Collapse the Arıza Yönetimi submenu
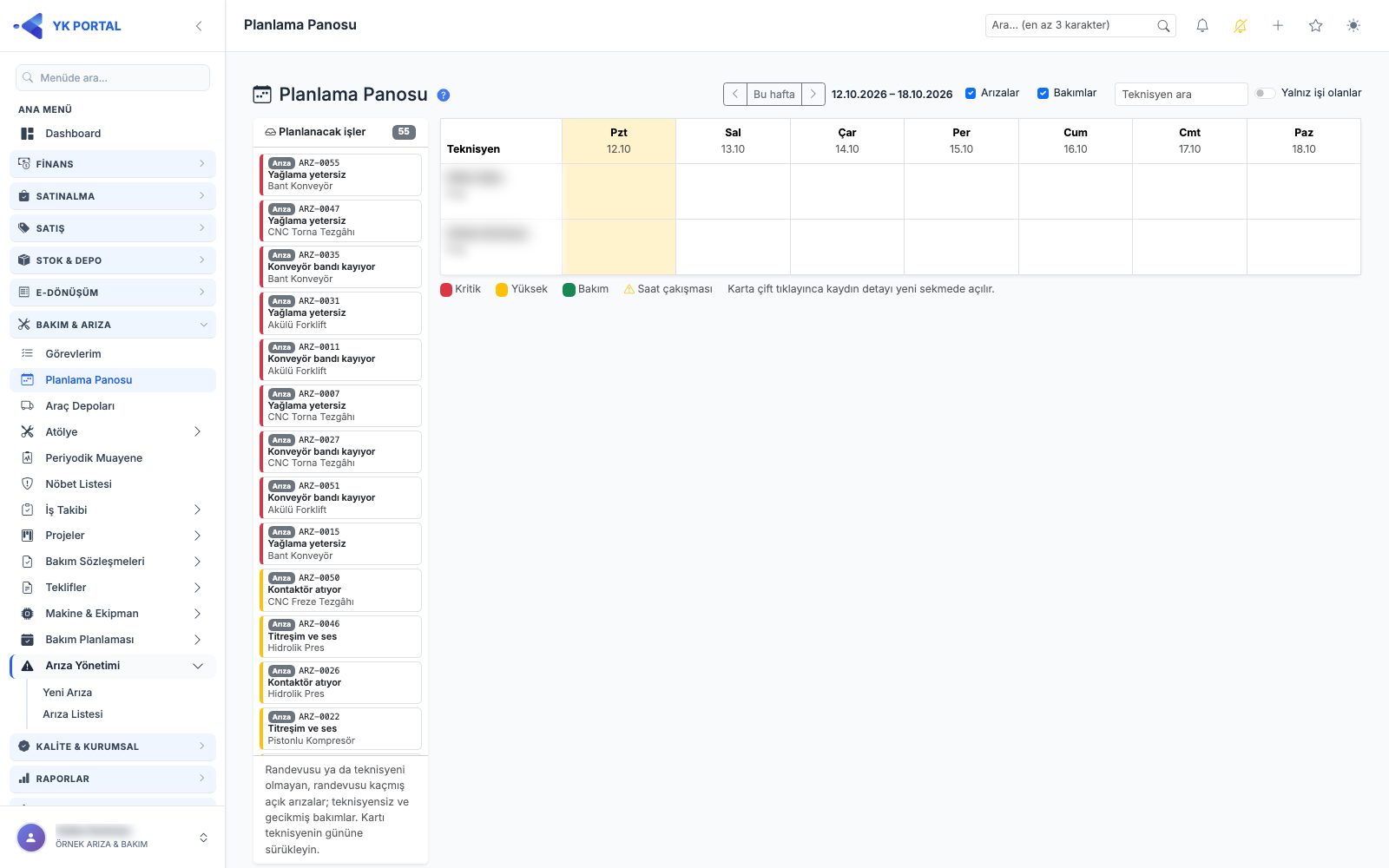This screenshot has height=868, width=1389. [113, 666]
